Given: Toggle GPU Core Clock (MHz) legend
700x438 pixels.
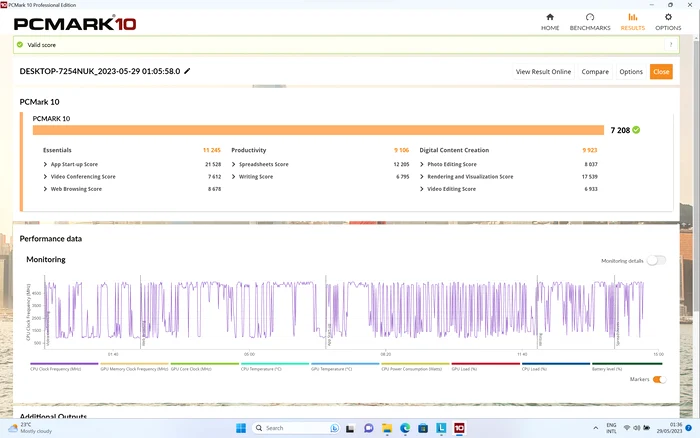Looking at the screenshot, I should click(x=204, y=367).
